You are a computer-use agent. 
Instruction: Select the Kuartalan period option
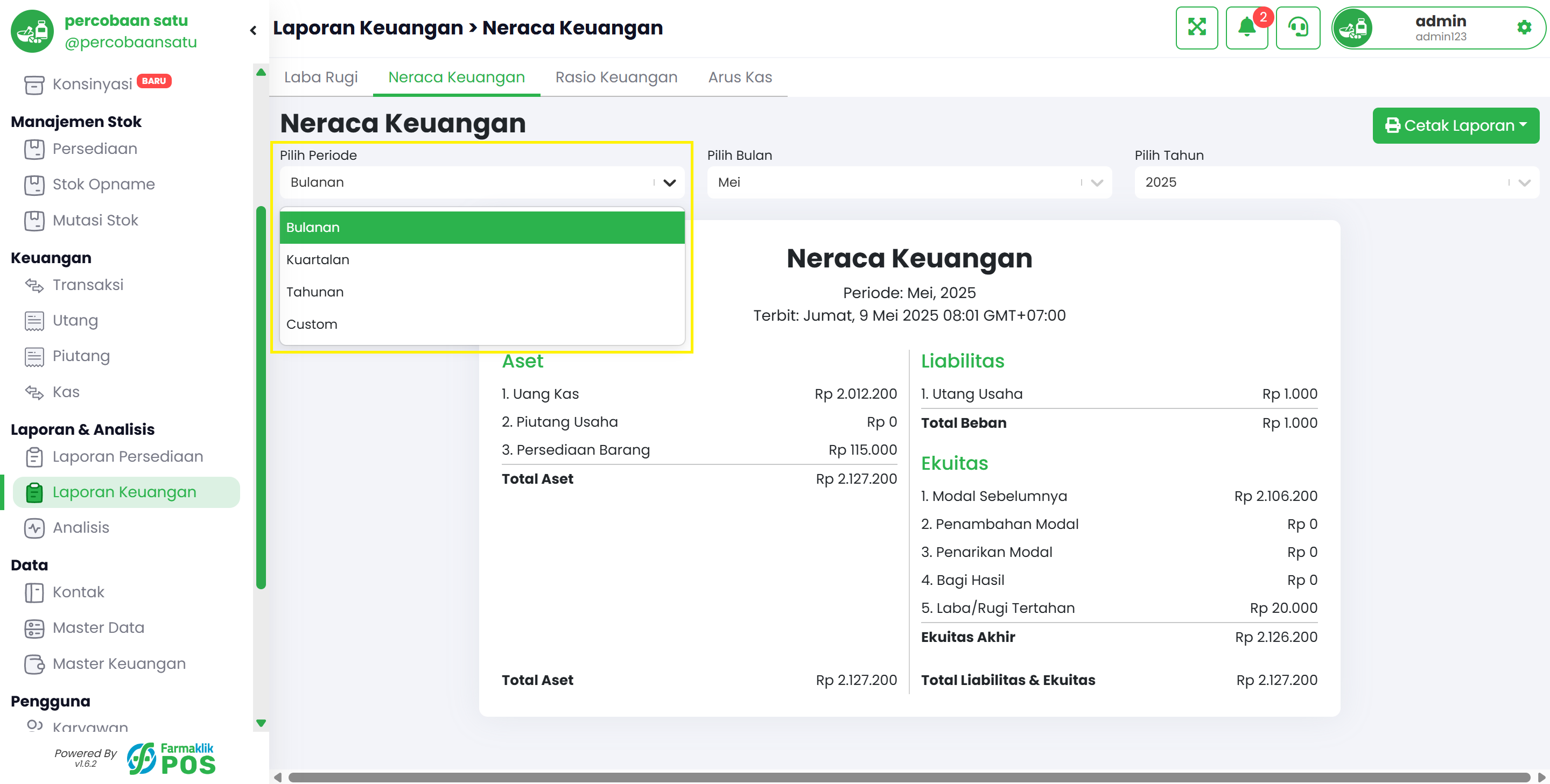482,260
